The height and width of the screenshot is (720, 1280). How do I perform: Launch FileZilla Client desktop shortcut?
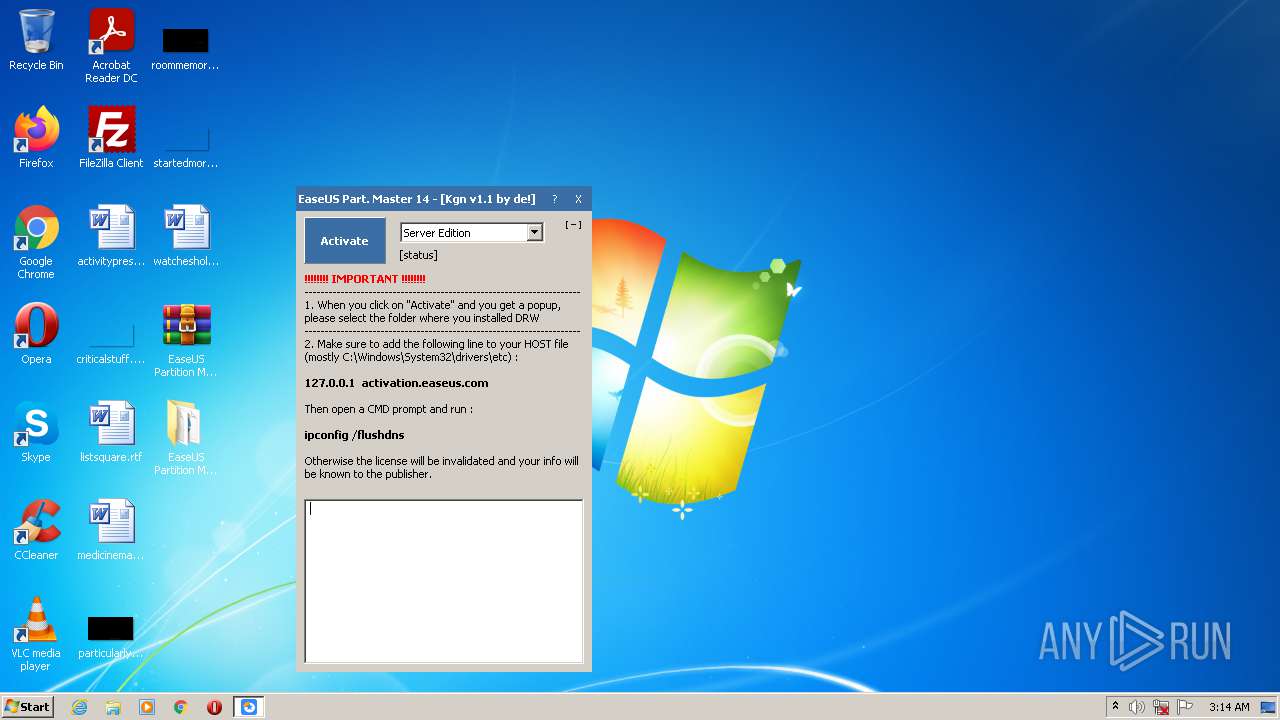[x=111, y=138]
